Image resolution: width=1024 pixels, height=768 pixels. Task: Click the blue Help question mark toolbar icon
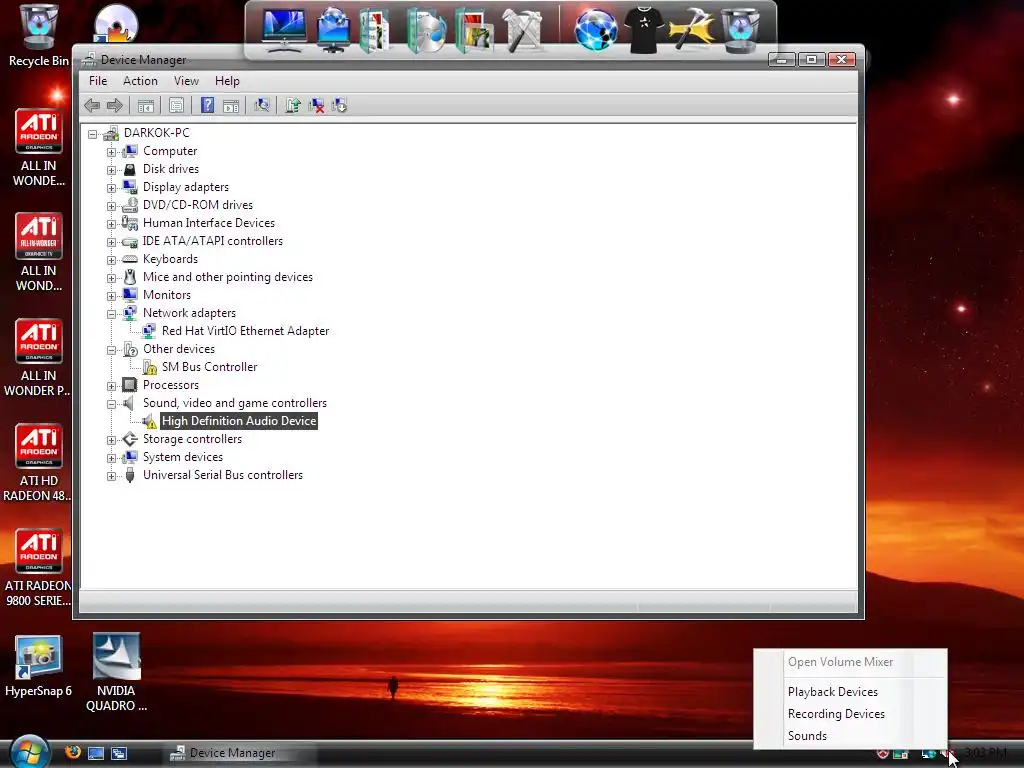click(x=207, y=105)
